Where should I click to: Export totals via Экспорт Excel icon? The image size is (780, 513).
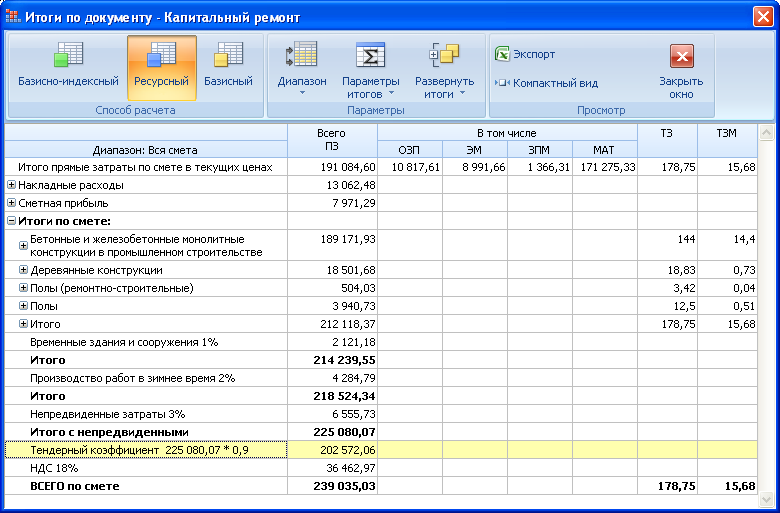click(x=503, y=54)
